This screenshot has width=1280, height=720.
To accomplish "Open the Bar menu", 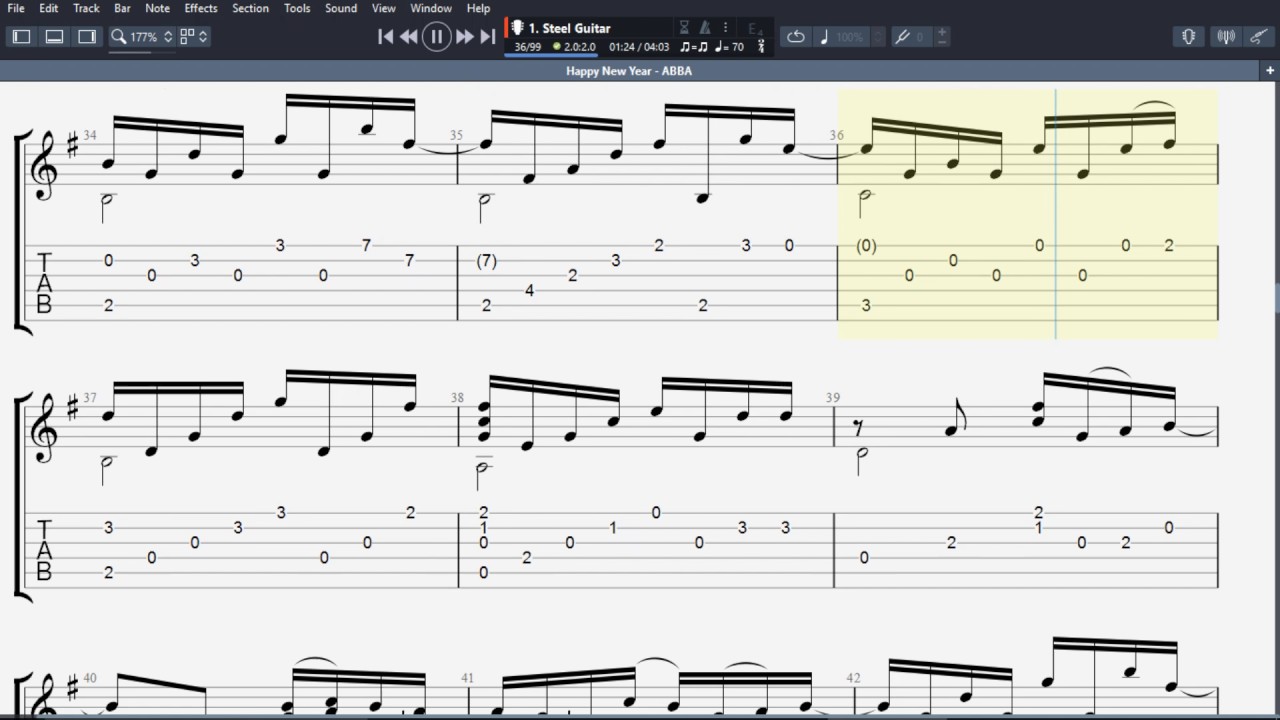I will pyautogui.click(x=122, y=8).
